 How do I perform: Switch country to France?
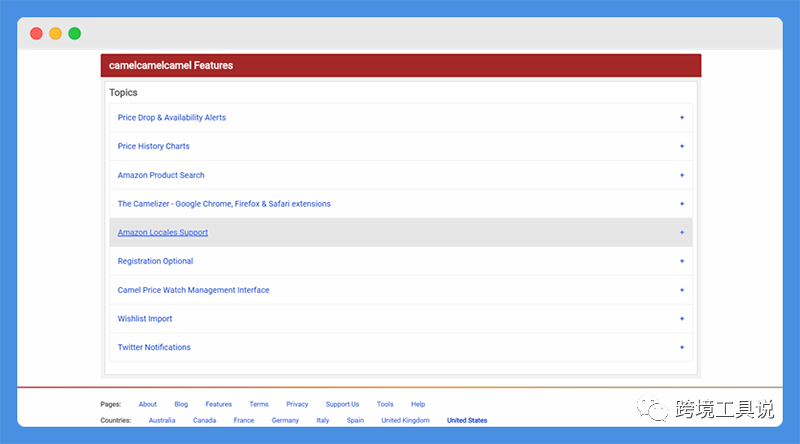point(244,421)
